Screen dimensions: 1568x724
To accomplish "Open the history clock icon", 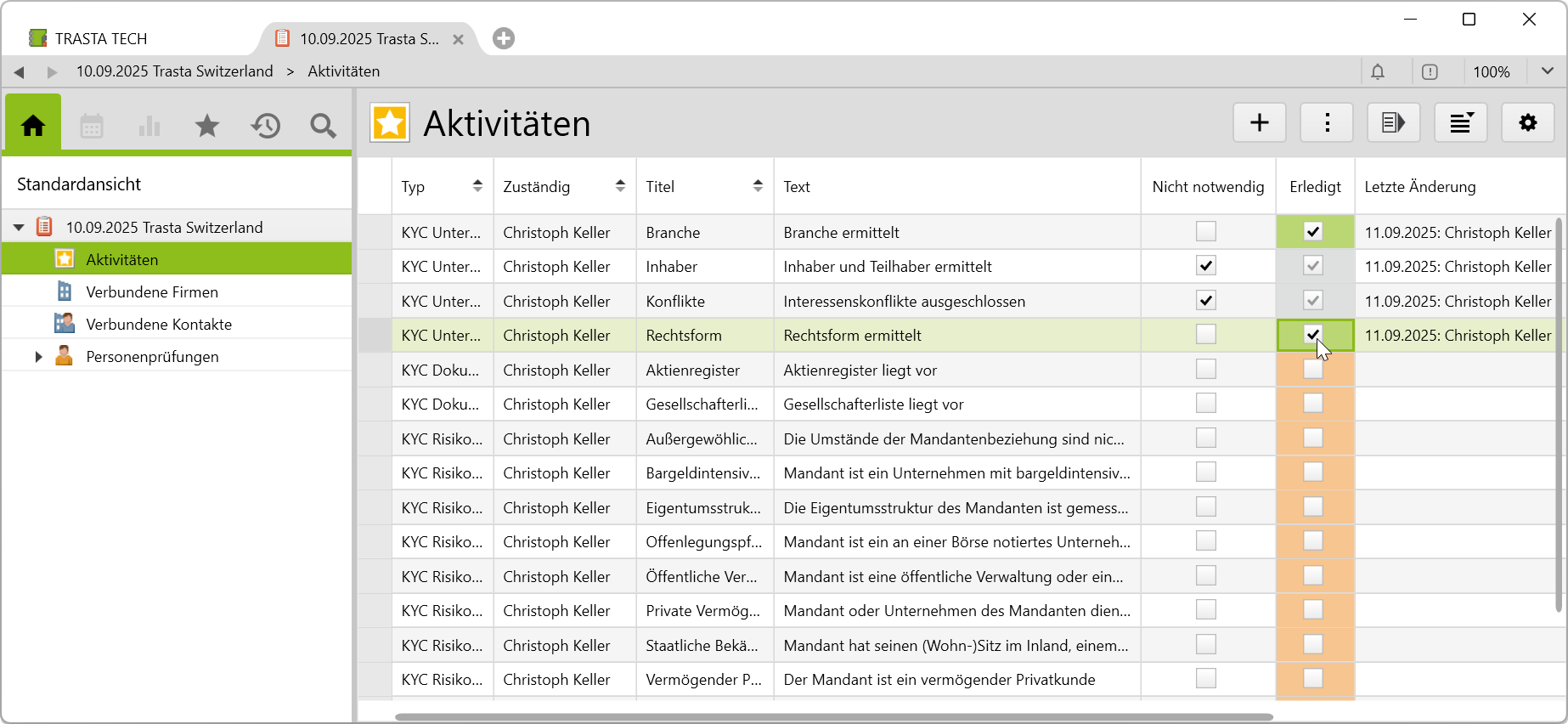I will click(265, 126).
